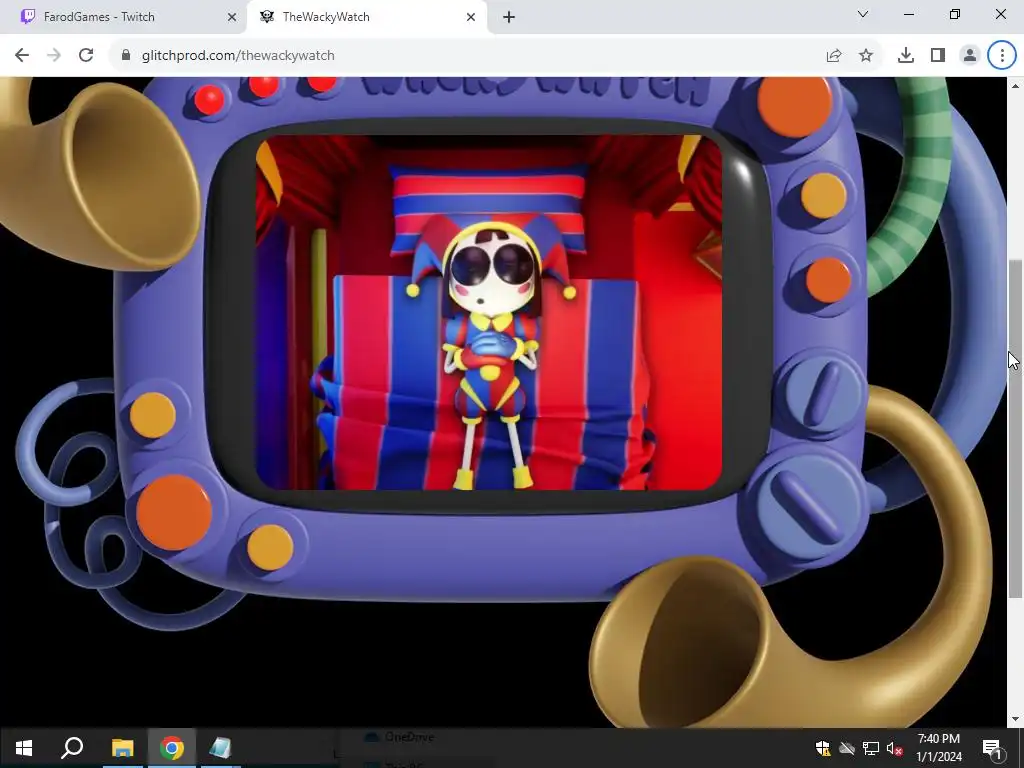The image size is (1024, 768).
Task: Open the notepad-like app in taskbar
Action: click(x=220, y=748)
